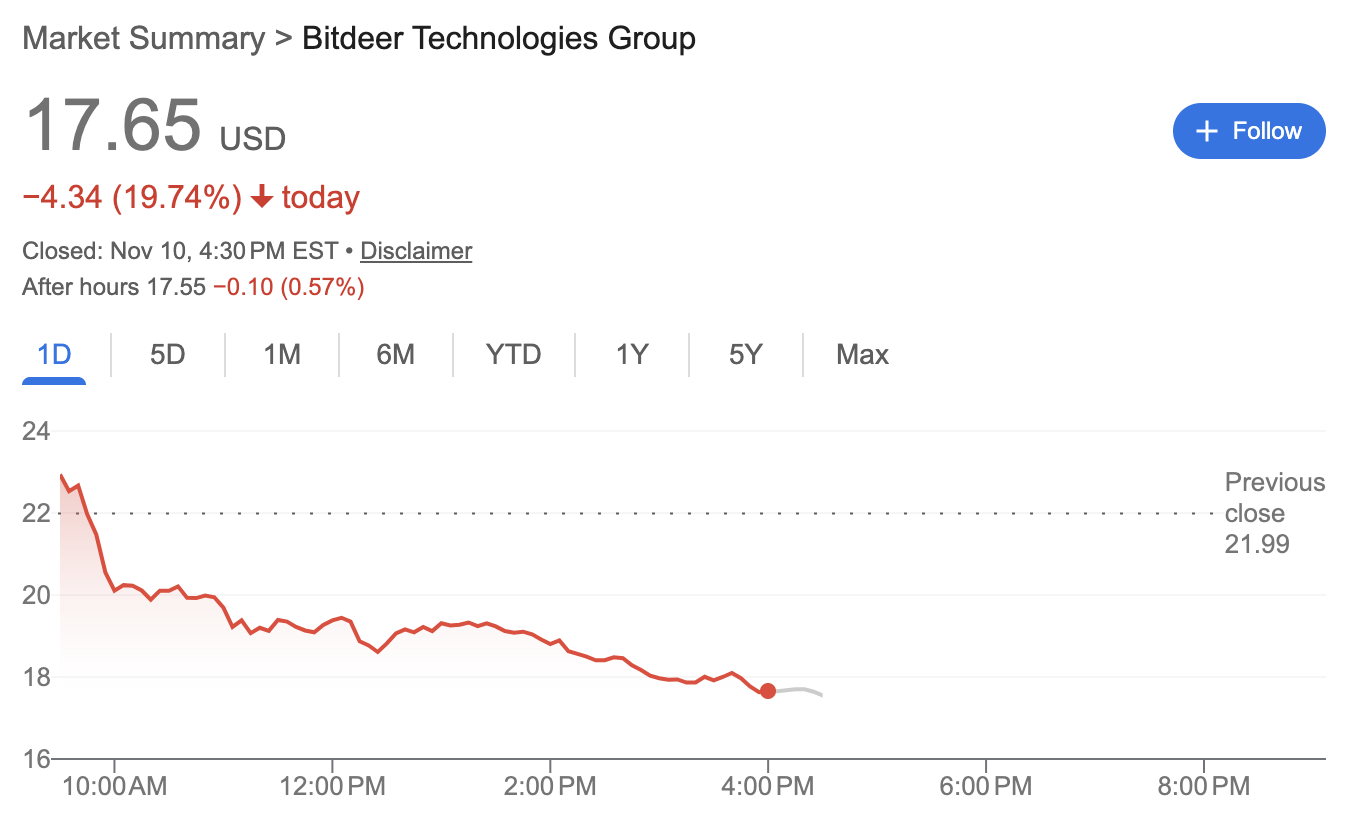This screenshot has width=1358, height=824.
Task: Open the Disclaimer link
Action: click(x=416, y=250)
